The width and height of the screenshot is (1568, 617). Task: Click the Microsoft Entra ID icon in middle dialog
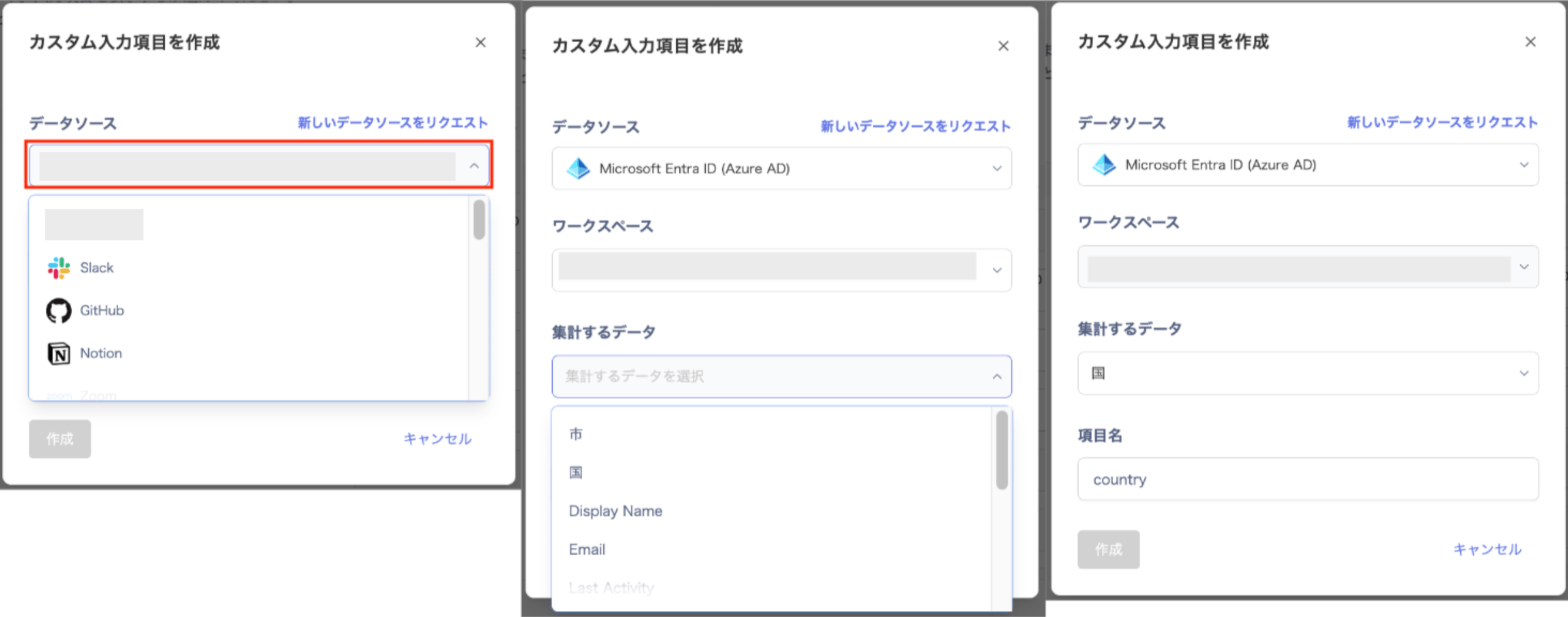(578, 168)
